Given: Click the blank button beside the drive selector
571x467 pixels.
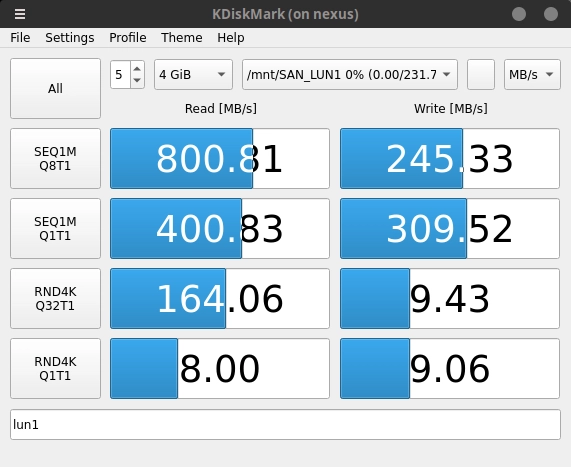Looking at the screenshot, I should pos(481,75).
